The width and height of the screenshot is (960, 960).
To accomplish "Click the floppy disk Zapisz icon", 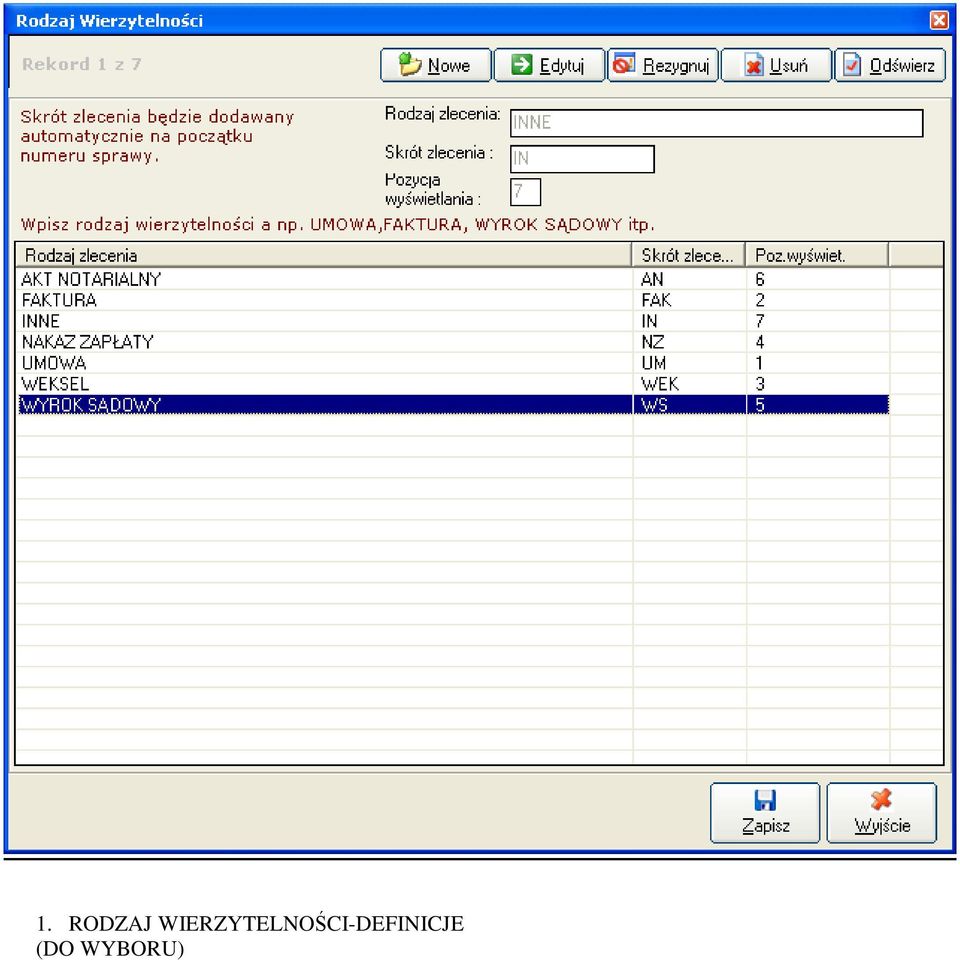I will click(x=765, y=800).
